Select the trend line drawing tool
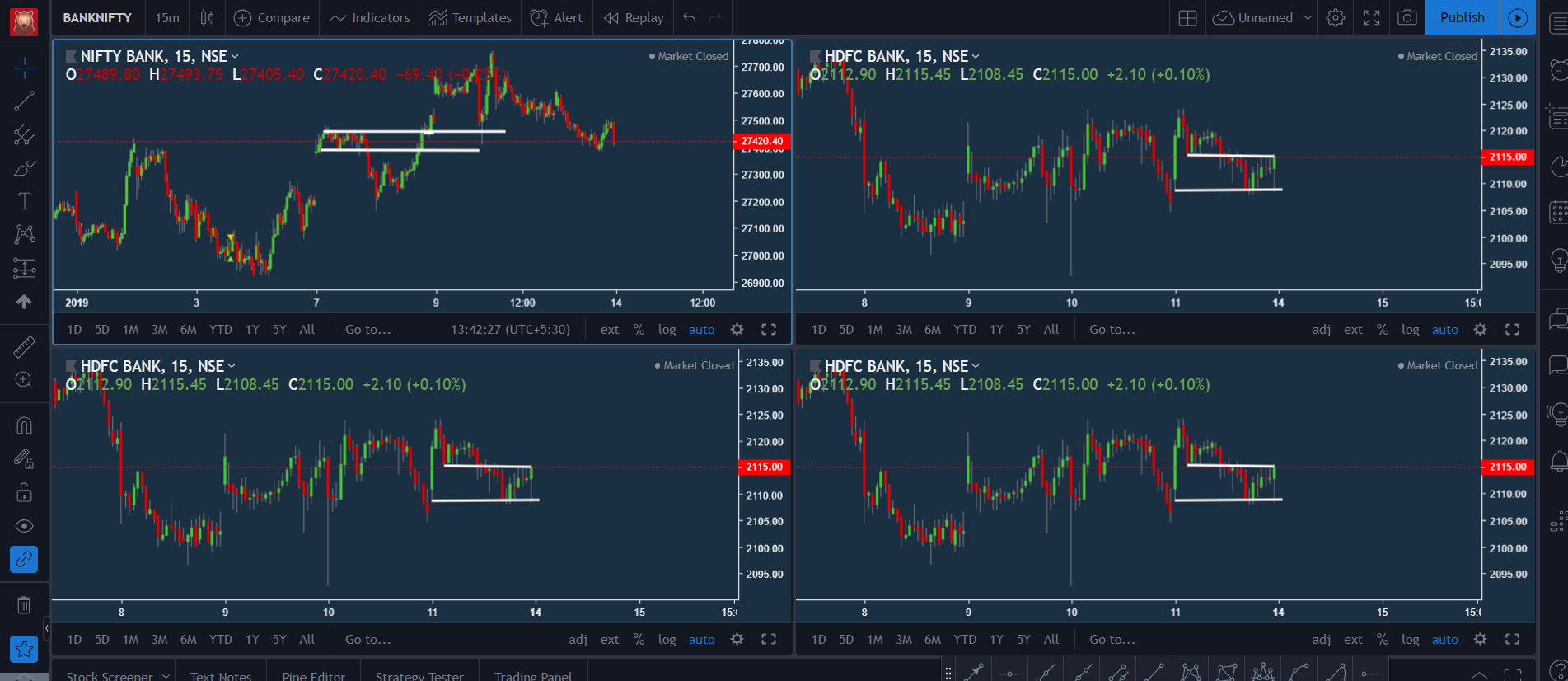The image size is (1568, 681). click(x=24, y=101)
